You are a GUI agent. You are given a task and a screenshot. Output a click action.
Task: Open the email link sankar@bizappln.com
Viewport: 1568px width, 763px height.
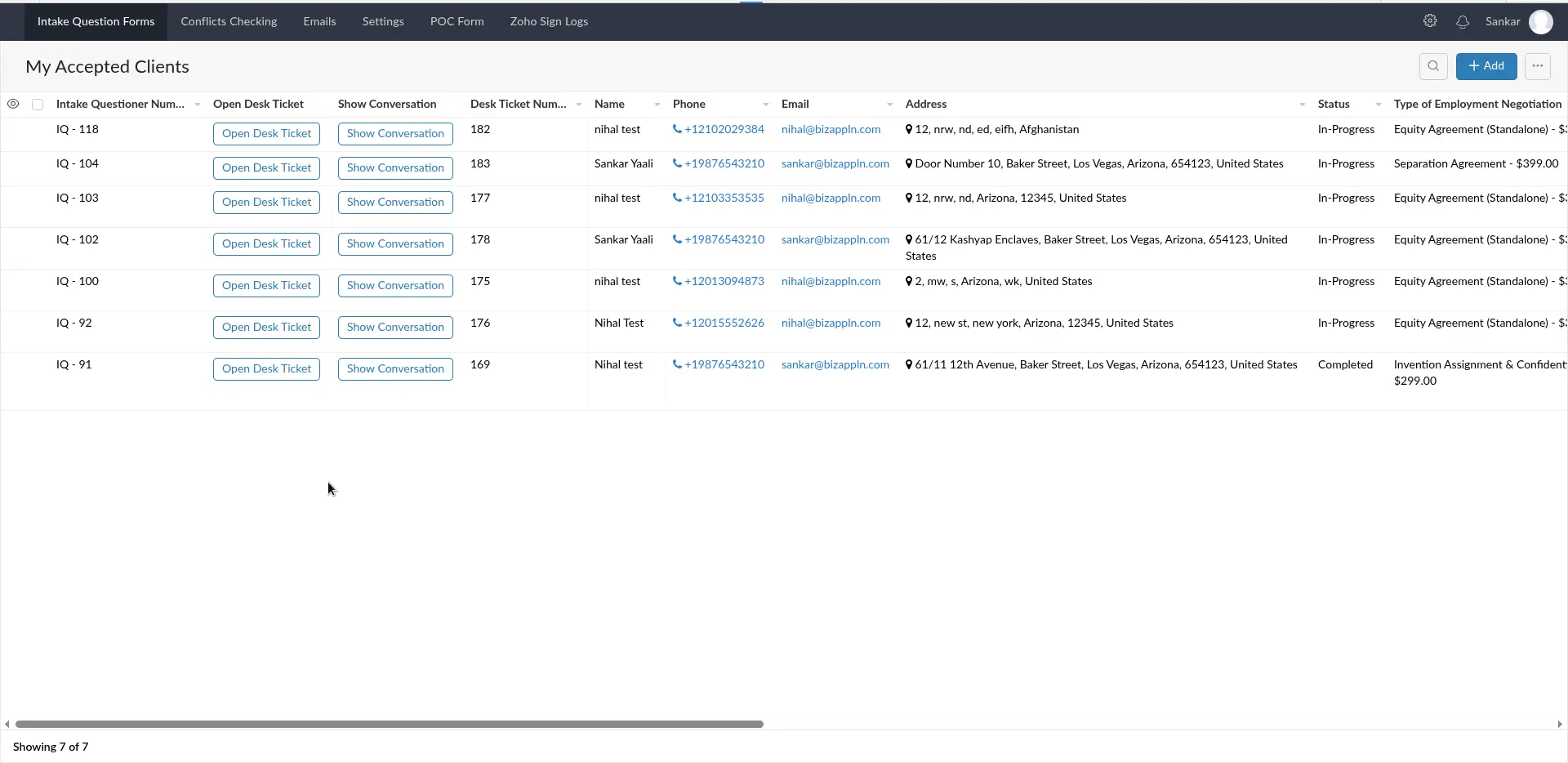(x=835, y=163)
